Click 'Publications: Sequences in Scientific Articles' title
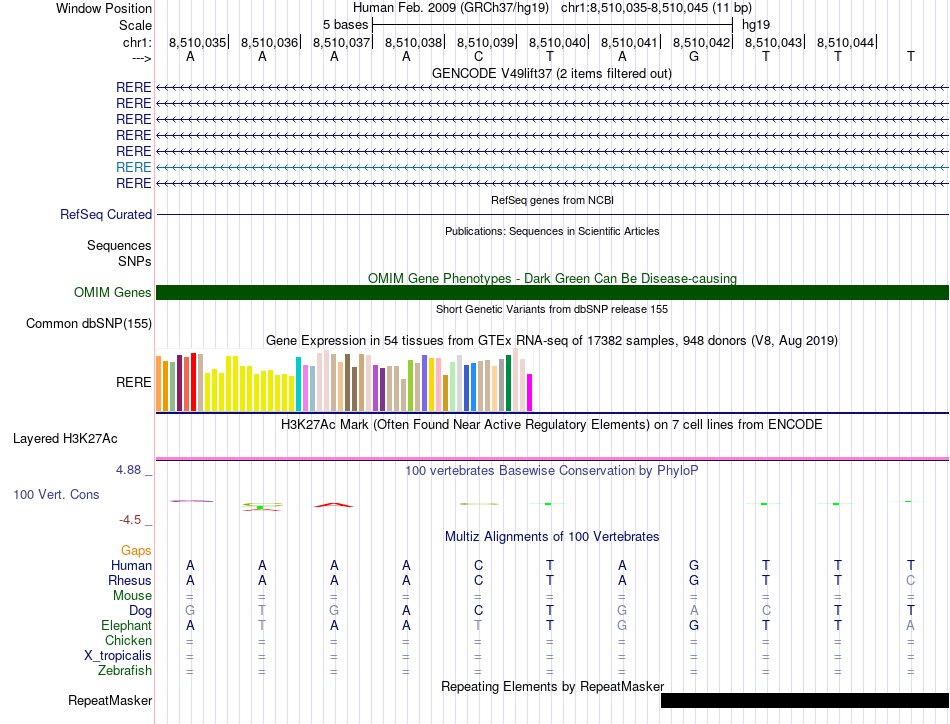The width and height of the screenshot is (950, 724). point(552,231)
